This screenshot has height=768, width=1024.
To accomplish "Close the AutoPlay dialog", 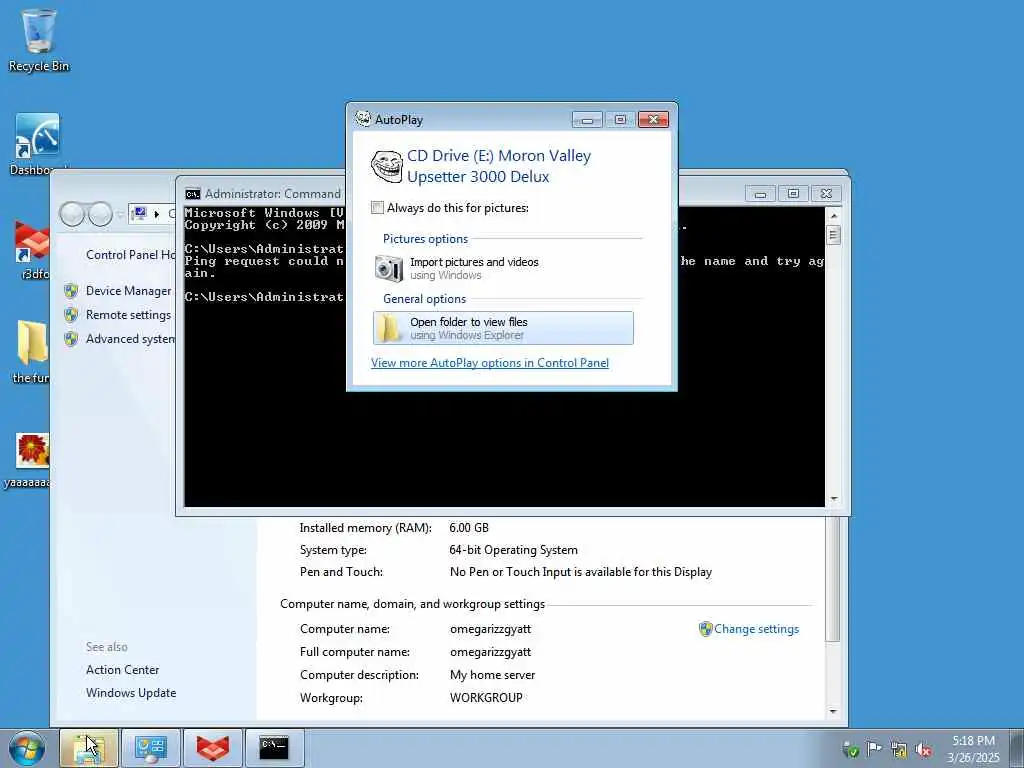I will (x=653, y=120).
